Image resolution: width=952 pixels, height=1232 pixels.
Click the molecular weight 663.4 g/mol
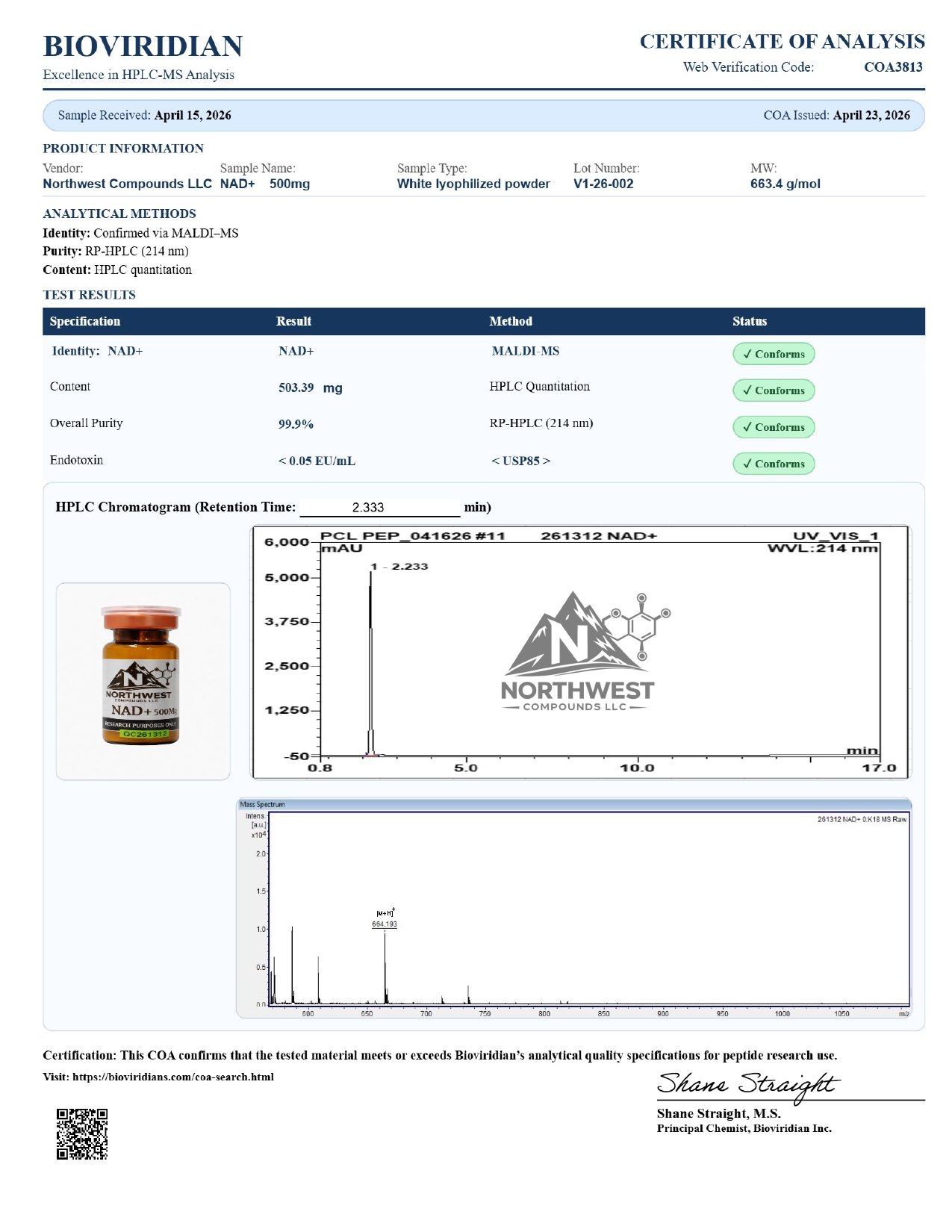click(x=785, y=184)
